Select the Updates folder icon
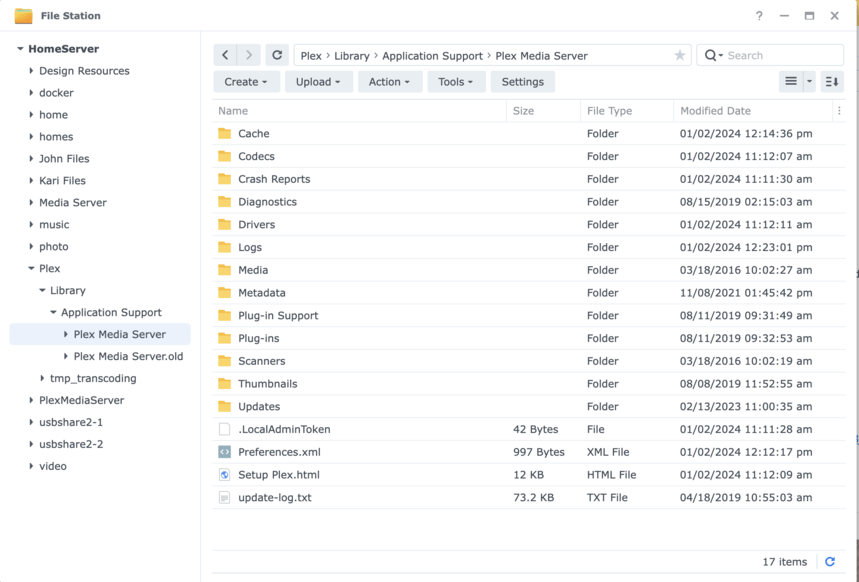The image size is (859, 582). 225,406
